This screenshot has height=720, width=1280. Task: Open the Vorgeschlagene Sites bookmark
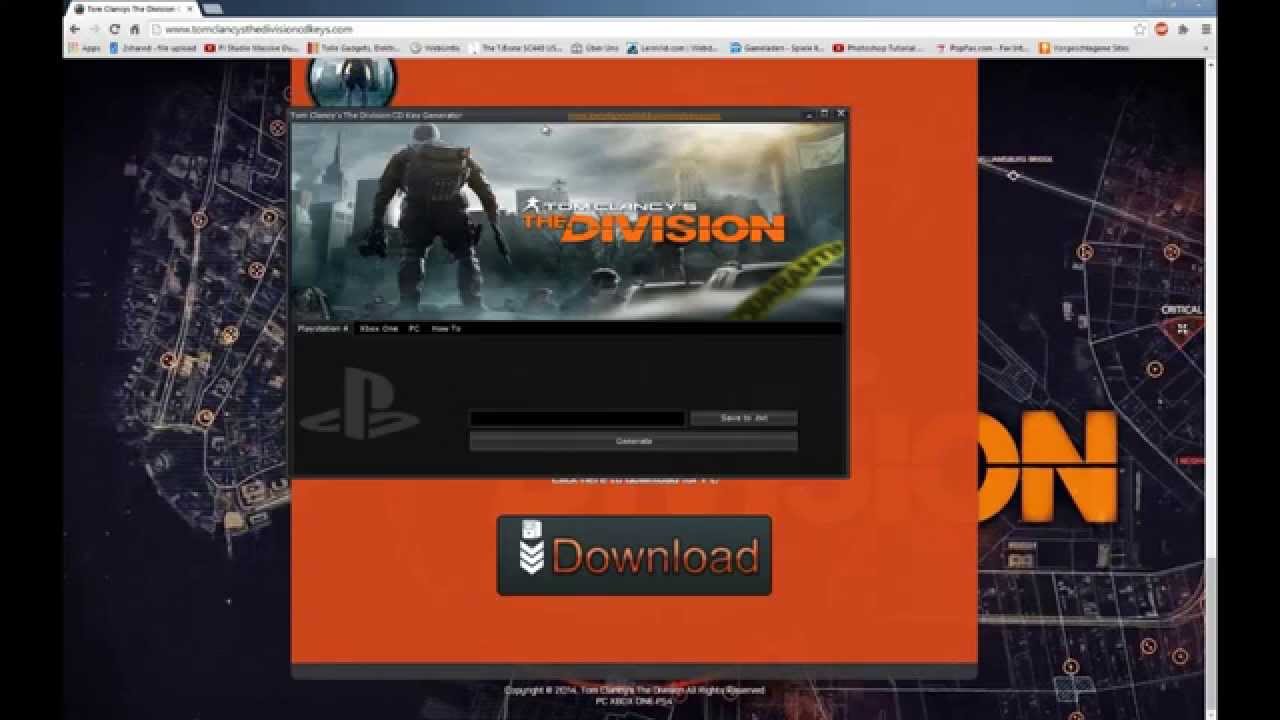point(1084,48)
